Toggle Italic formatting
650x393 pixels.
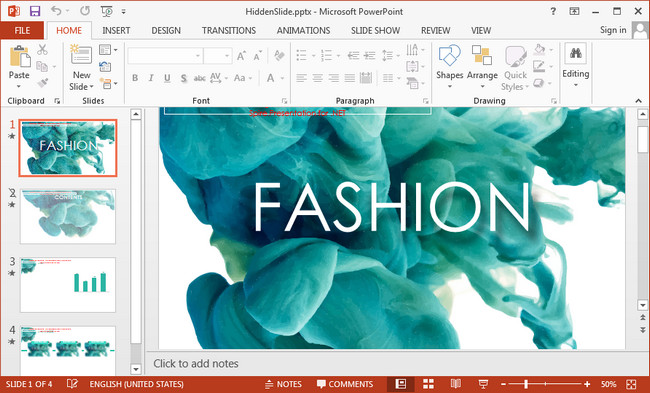151,78
